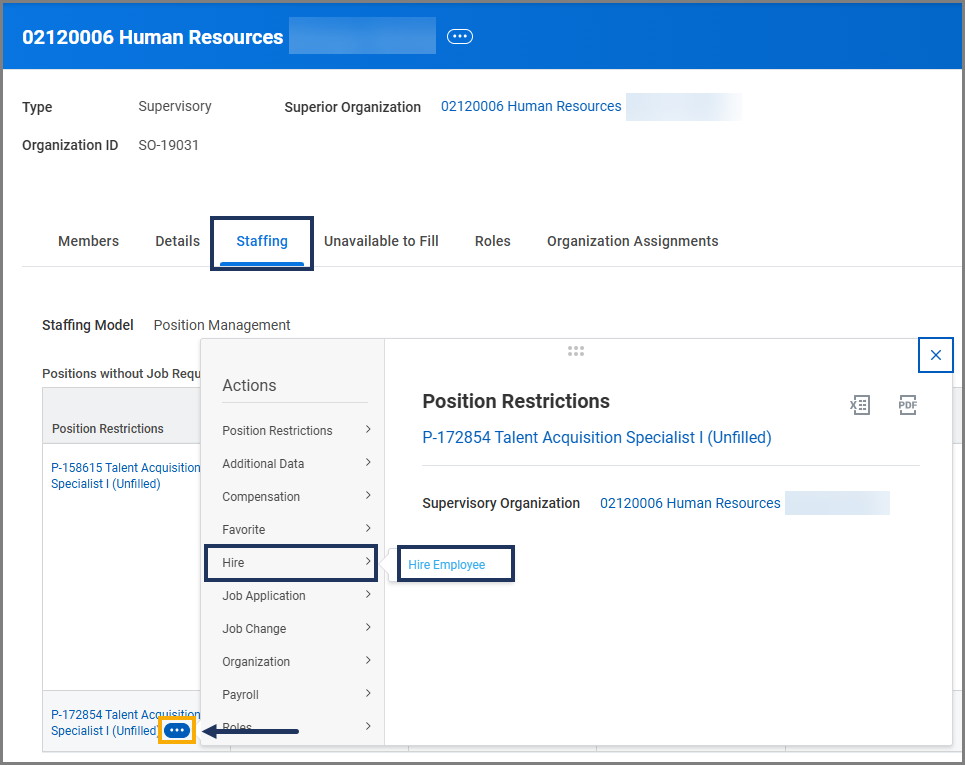
Task: Expand the Hire submenu
Action: [290, 563]
